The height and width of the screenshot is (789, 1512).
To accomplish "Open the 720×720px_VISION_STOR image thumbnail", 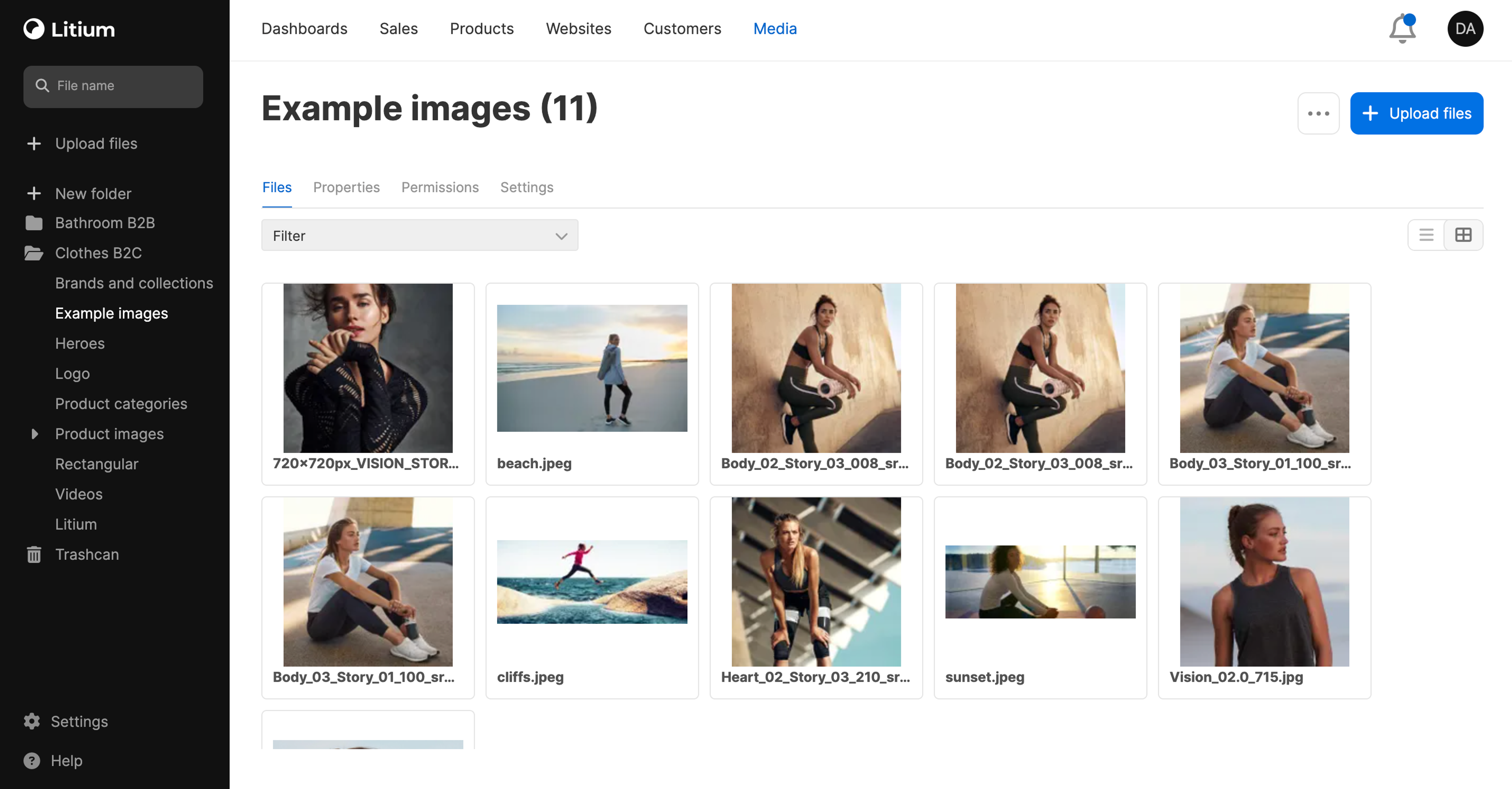I will [x=368, y=368].
